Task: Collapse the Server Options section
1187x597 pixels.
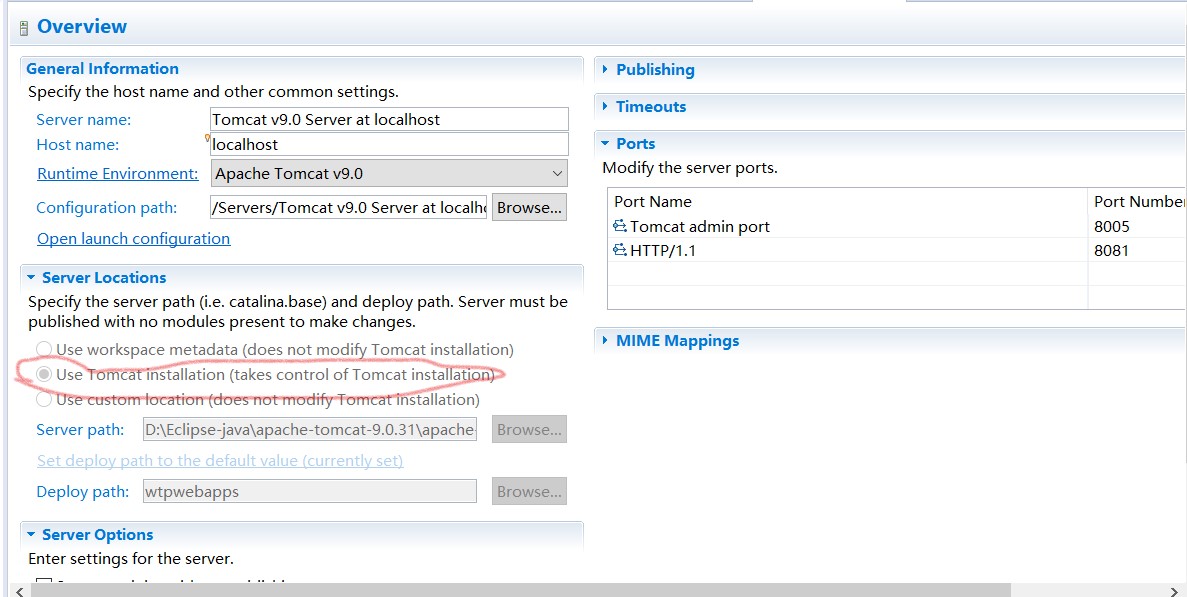Action: pyautogui.click(x=31, y=534)
